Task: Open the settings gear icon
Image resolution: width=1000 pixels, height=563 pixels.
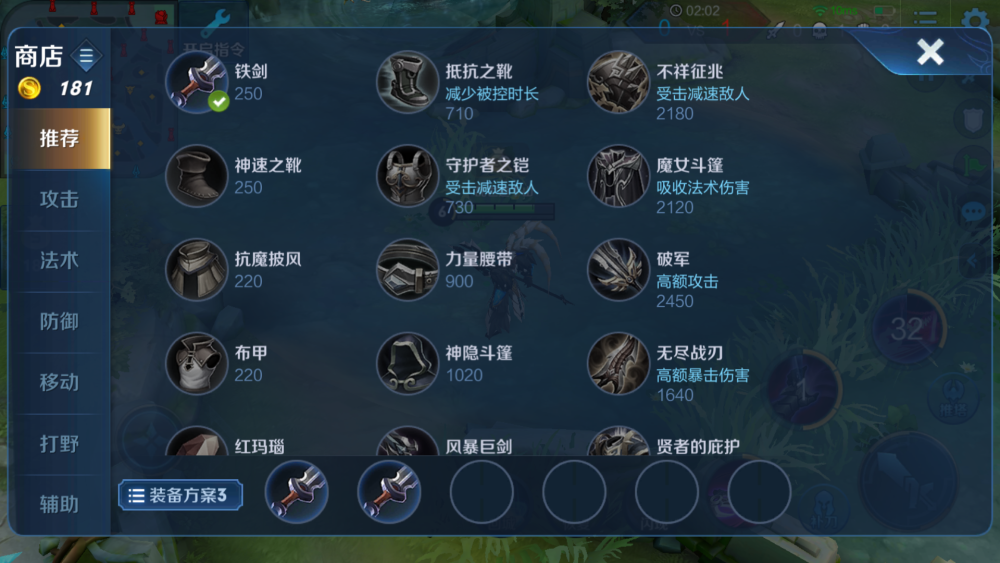Action: point(974,19)
